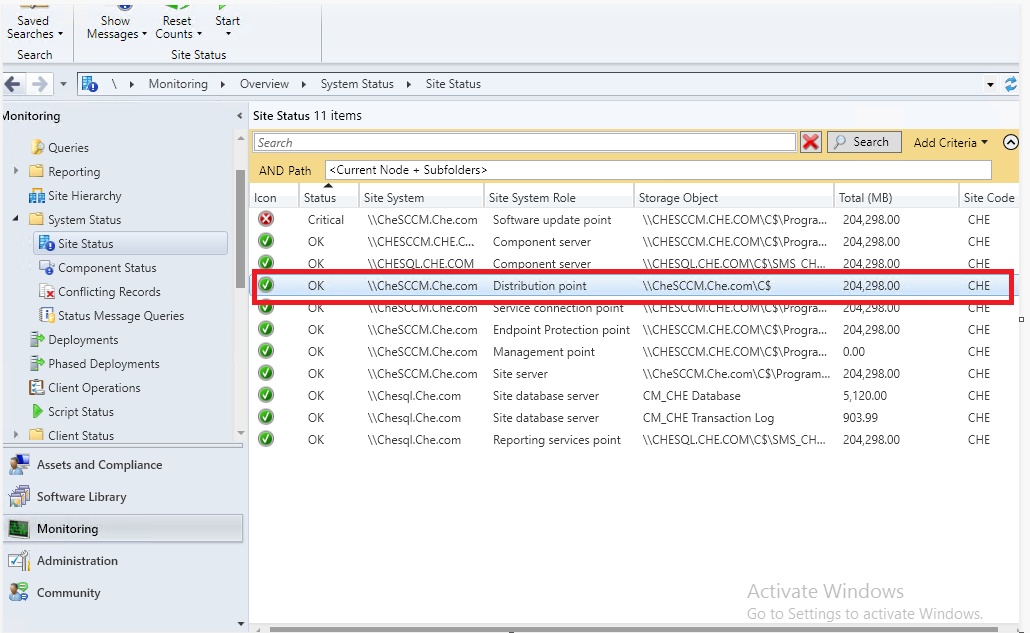Expand the Reporting tree node
The width and height of the screenshot is (1030, 633).
coord(16,171)
